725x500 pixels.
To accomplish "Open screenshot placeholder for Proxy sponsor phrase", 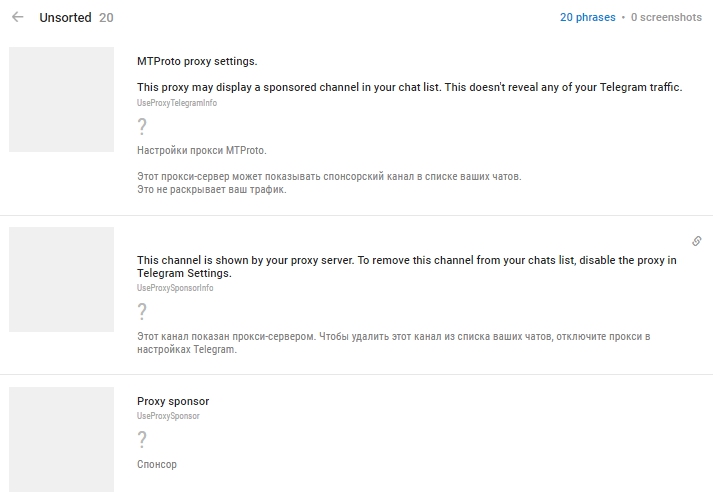I will click(x=61, y=439).
